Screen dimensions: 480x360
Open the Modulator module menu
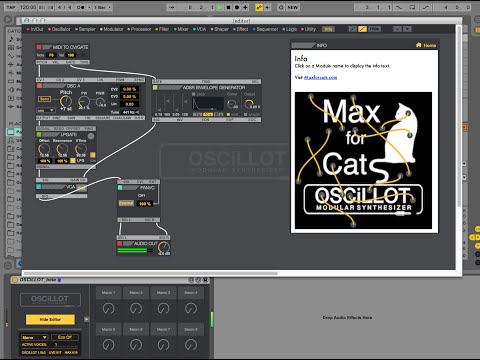[x=112, y=29]
